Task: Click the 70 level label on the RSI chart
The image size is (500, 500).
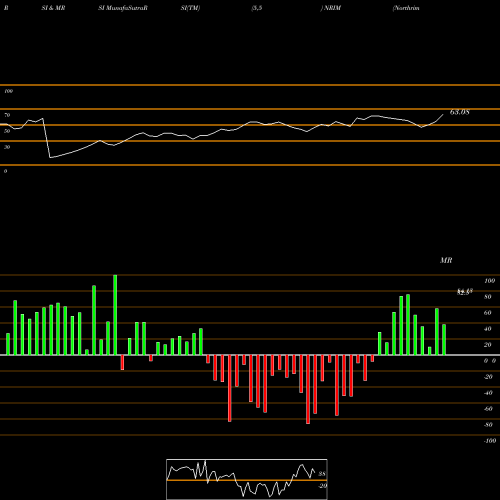Action: (x=7, y=115)
